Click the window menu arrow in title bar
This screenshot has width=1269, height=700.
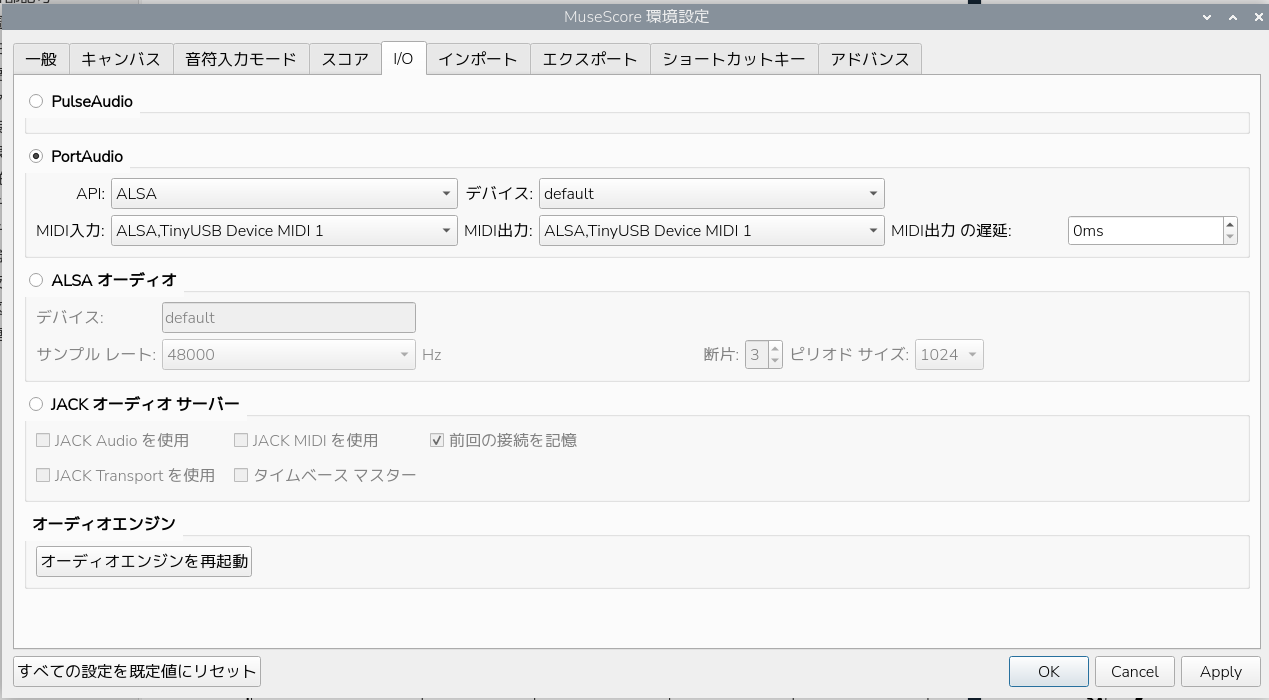(1209, 17)
